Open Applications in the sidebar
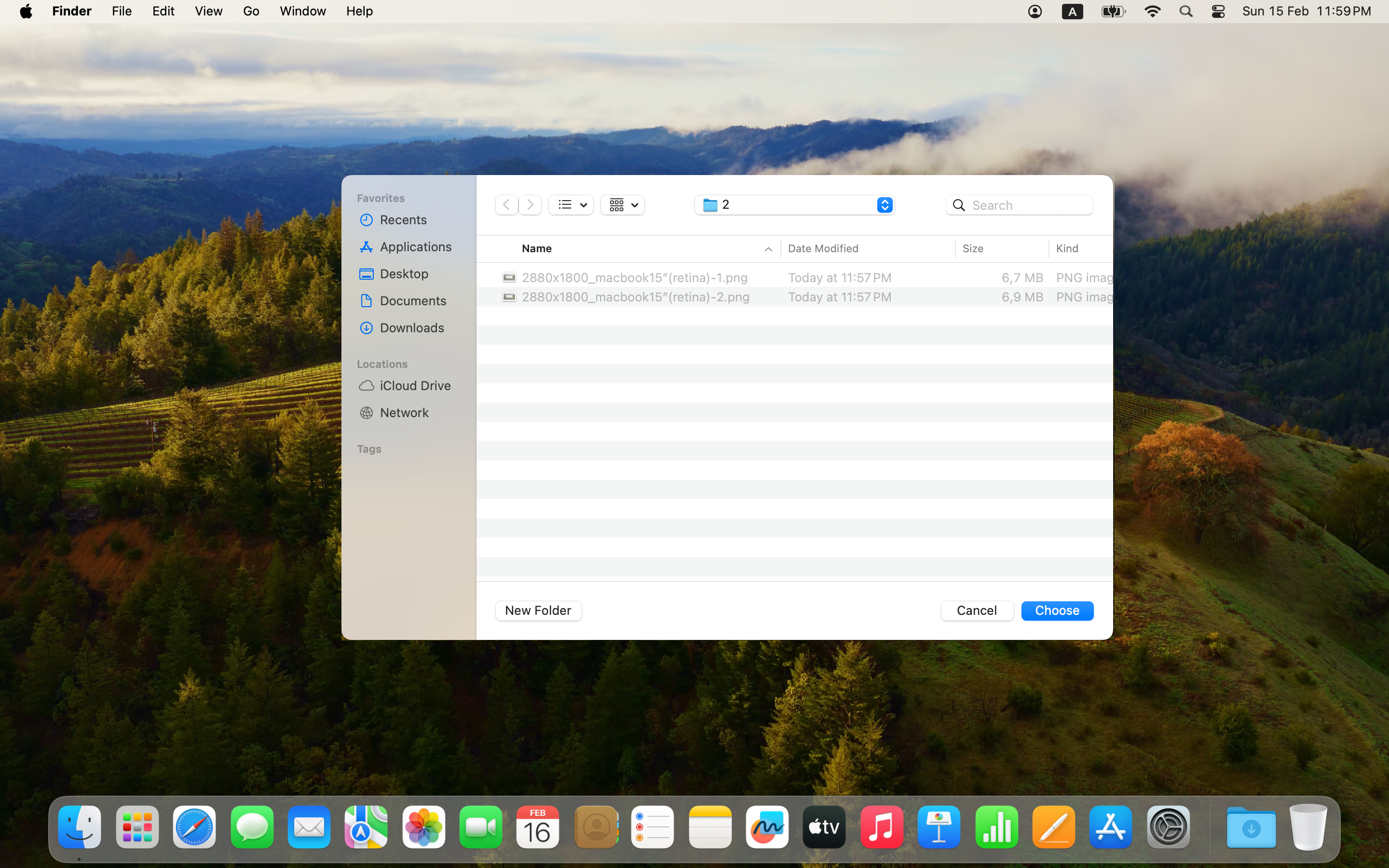The height and width of the screenshot is (868, 1389). click(416, 247)
